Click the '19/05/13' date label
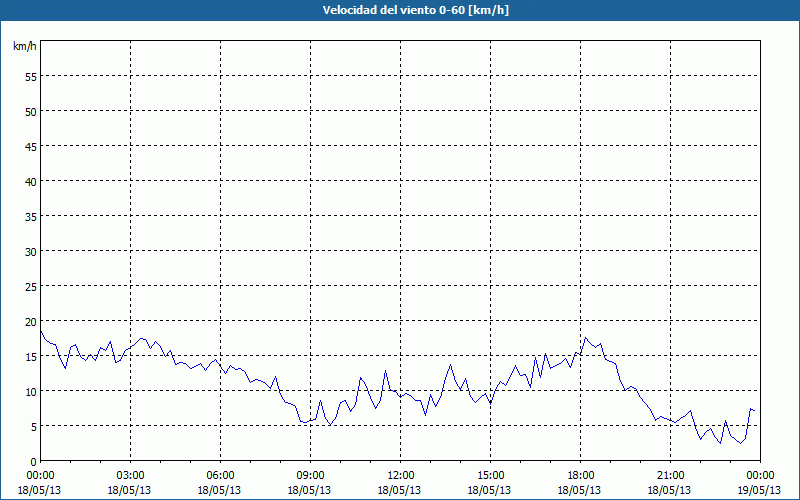Screen dimensions: 800x500 760,490
